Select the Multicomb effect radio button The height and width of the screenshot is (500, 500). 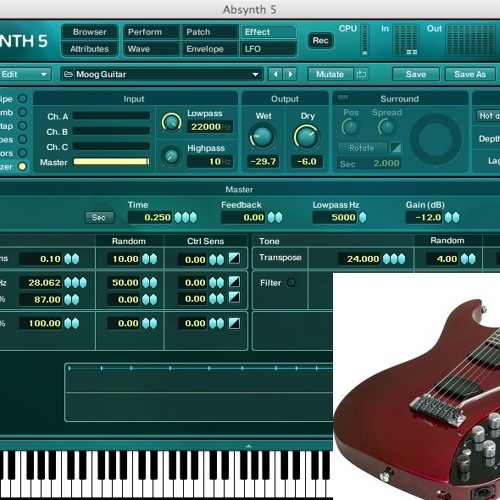pyautogui.click(x=22, y=112)
